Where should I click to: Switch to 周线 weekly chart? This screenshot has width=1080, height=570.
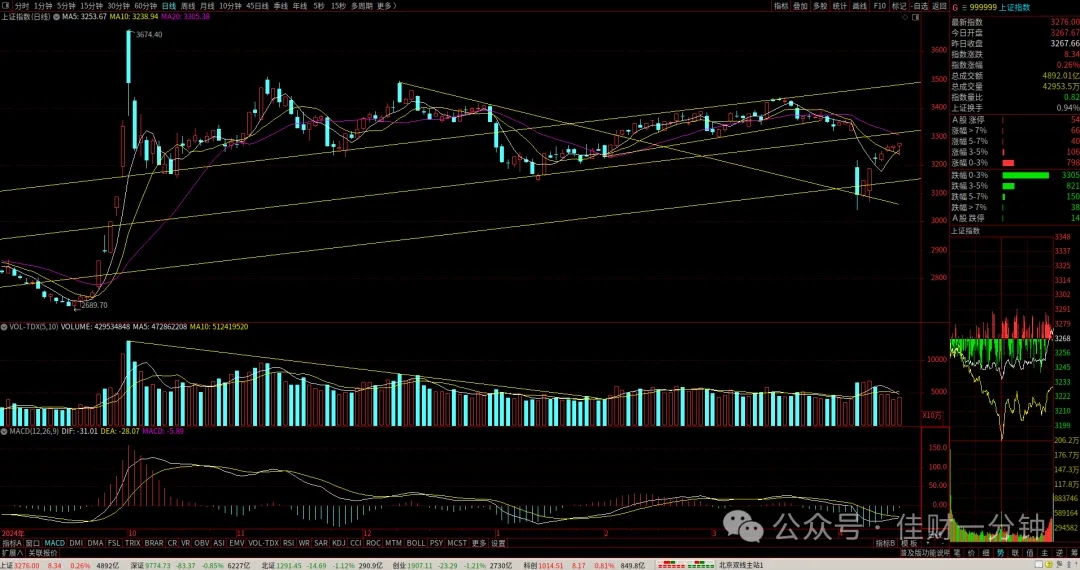[188, 6]
